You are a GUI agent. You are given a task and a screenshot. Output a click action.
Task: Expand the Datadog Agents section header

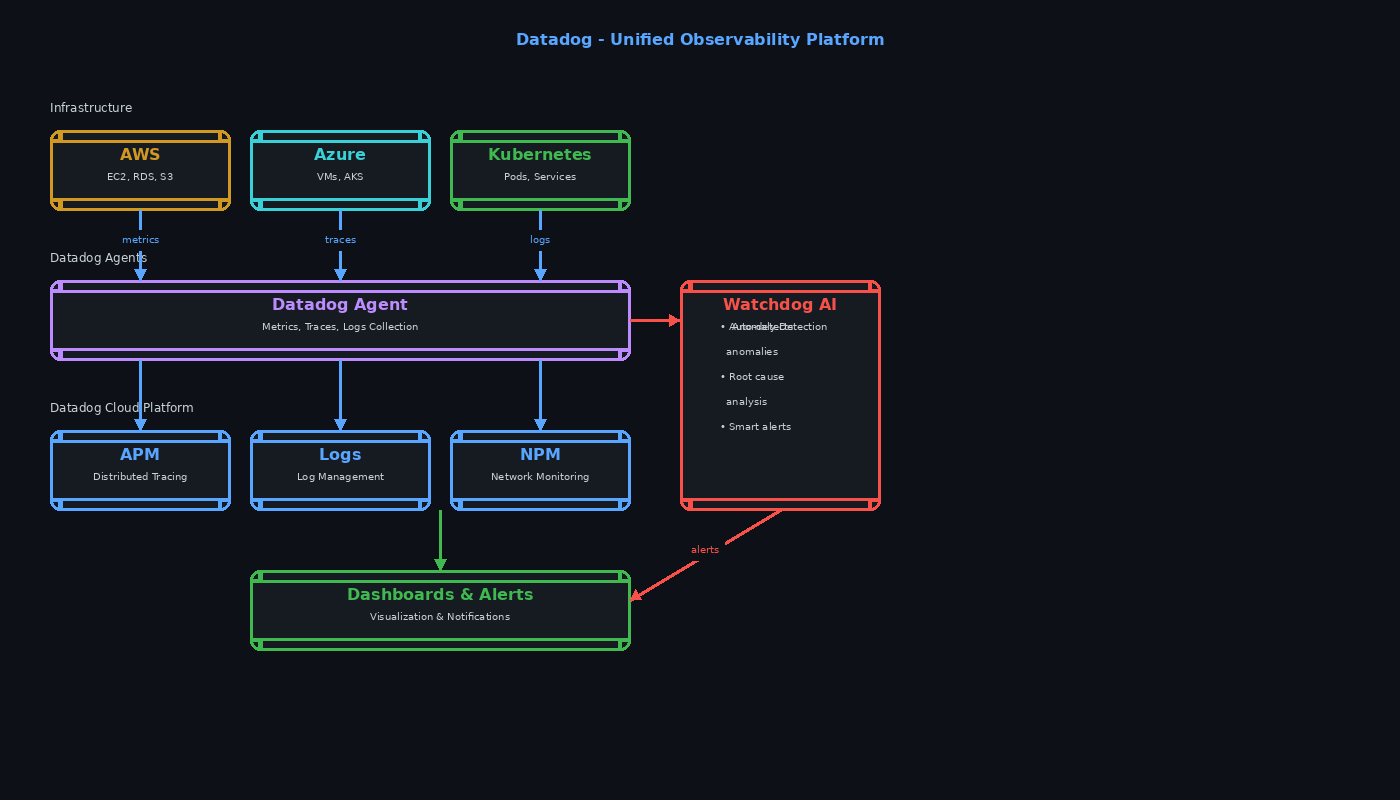pos(98,257)
